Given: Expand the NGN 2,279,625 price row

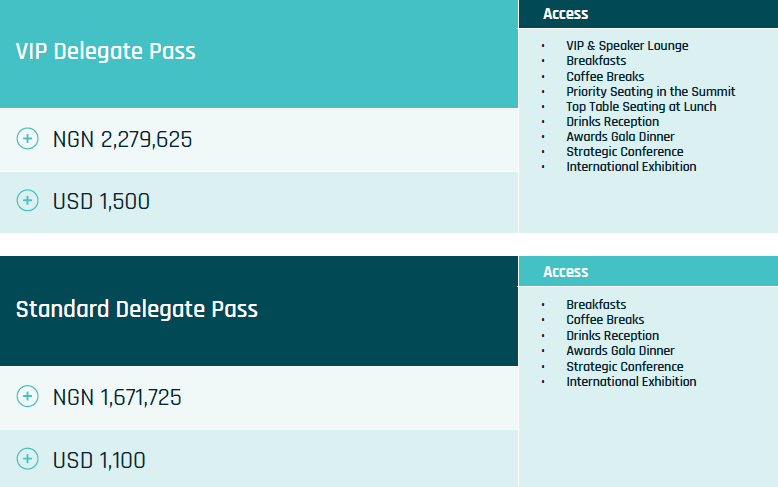Looking at the screenshot, I should (x=122, y=140).
